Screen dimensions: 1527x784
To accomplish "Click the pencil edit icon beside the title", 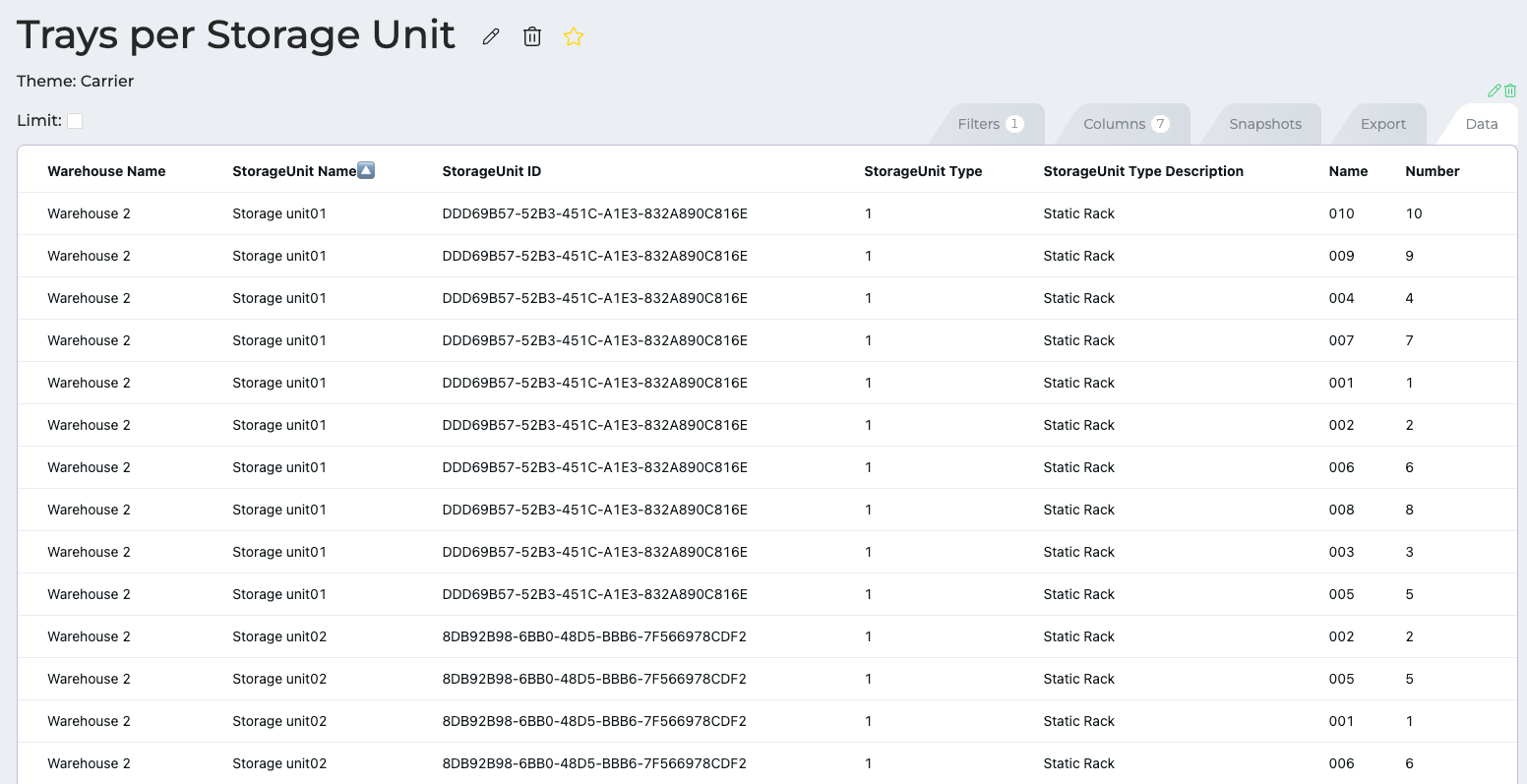I will click(491, 37).
